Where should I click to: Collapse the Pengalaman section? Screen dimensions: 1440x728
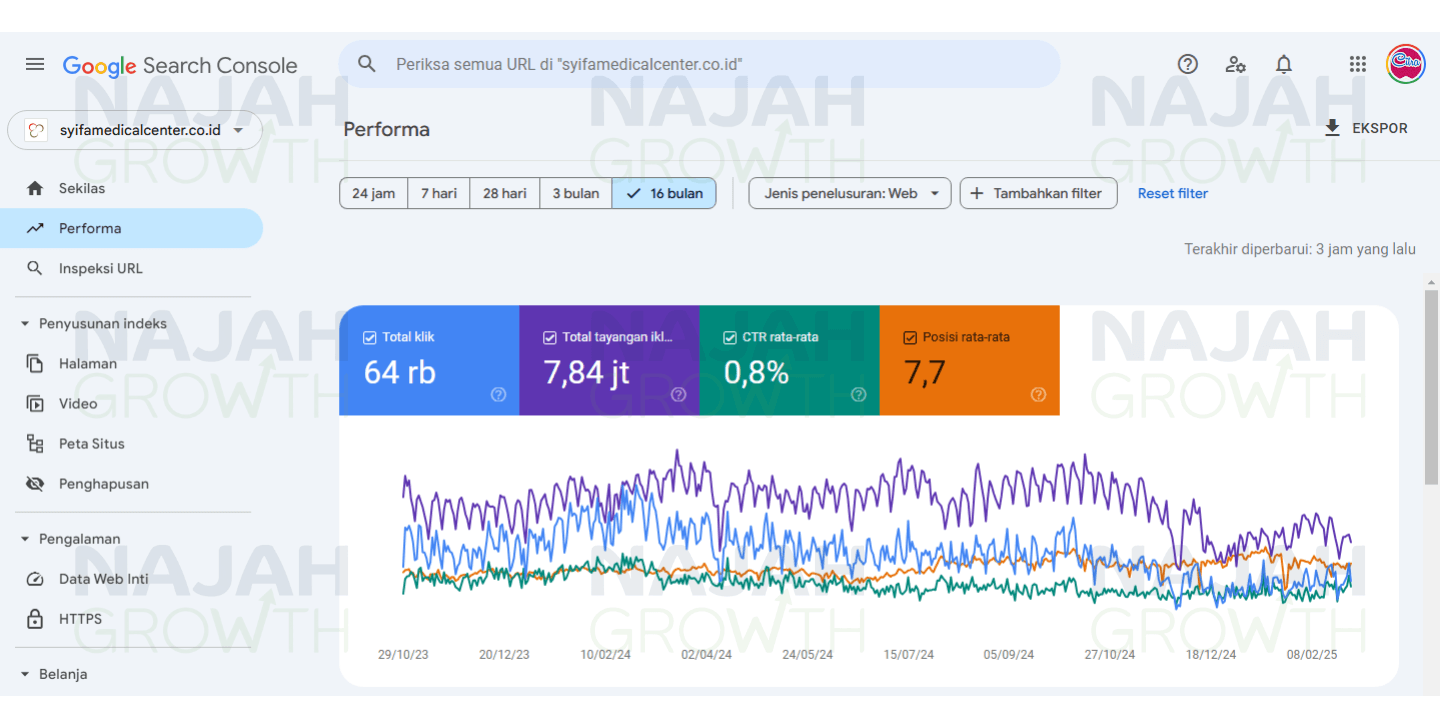pyautogui.click(x=72, y=538)
